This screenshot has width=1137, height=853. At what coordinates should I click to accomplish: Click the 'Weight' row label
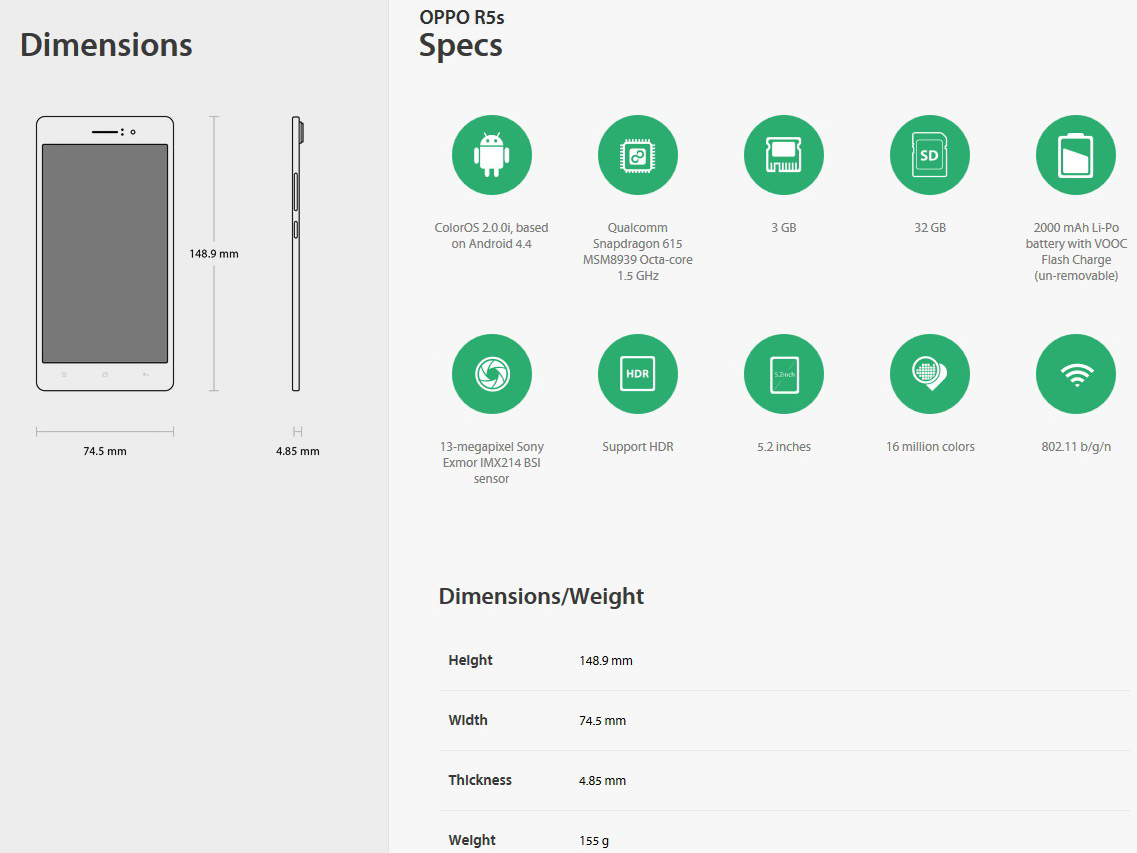[x=472, y=840]
